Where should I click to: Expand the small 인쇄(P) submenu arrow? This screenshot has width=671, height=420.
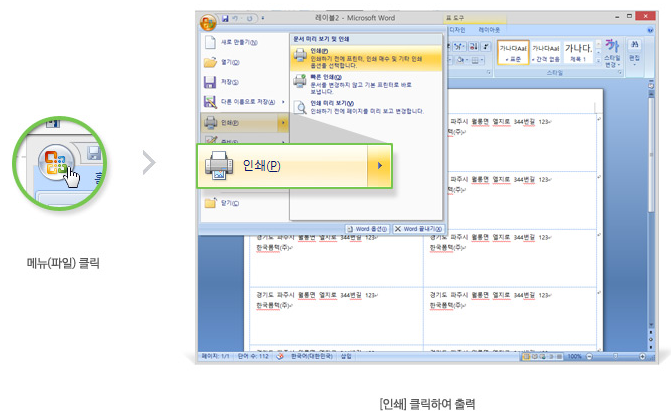[x=283, y=123]
